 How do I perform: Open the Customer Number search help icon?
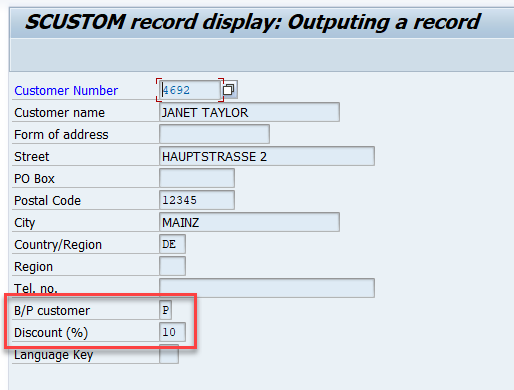pos(229,90)
